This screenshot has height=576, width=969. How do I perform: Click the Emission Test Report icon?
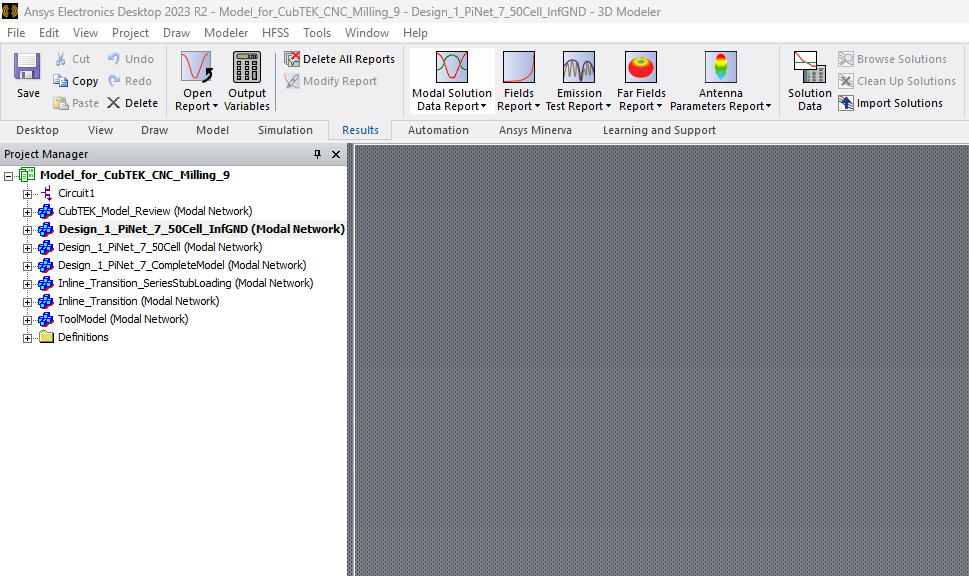coord(578,67)
